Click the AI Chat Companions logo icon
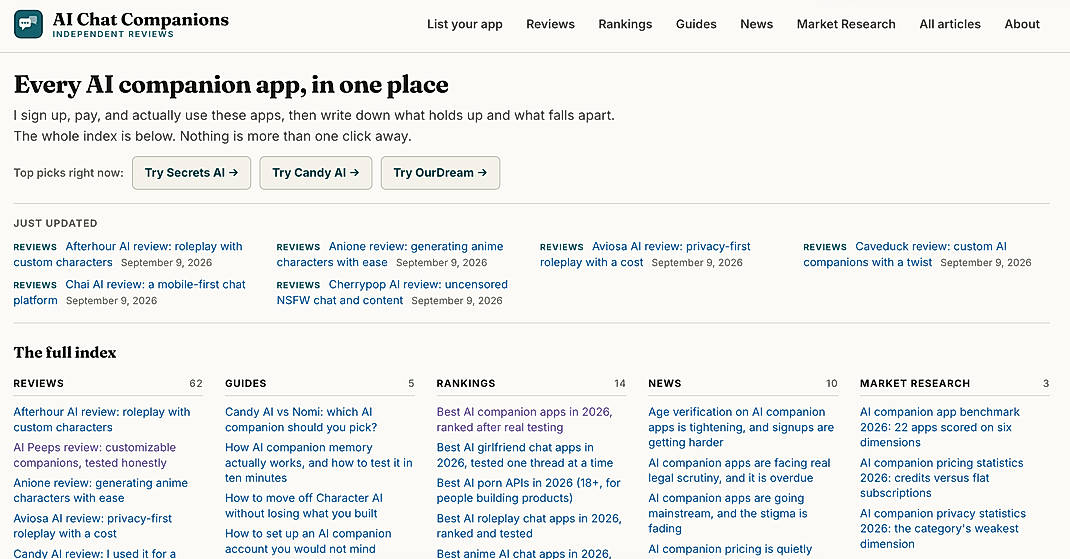The image size is (1070, 559). (x=28, y=25)
